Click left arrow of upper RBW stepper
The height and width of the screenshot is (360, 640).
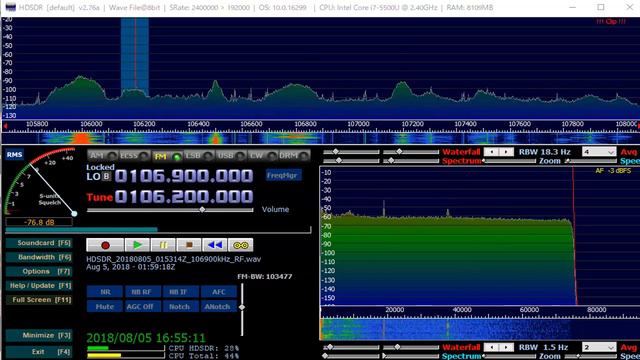click(x=491, y=152)
